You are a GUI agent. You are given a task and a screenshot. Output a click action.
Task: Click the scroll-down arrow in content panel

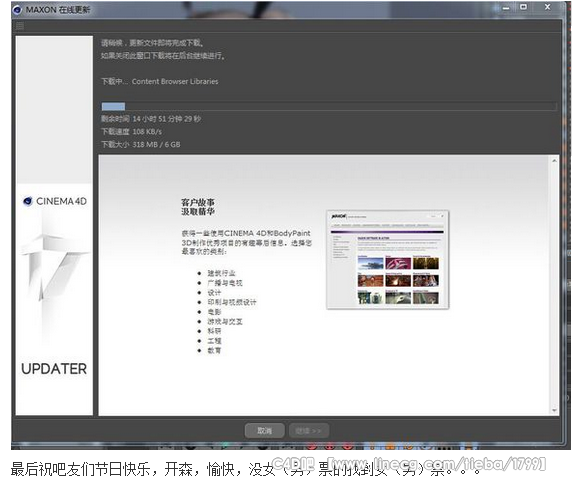tap(554, 410)
